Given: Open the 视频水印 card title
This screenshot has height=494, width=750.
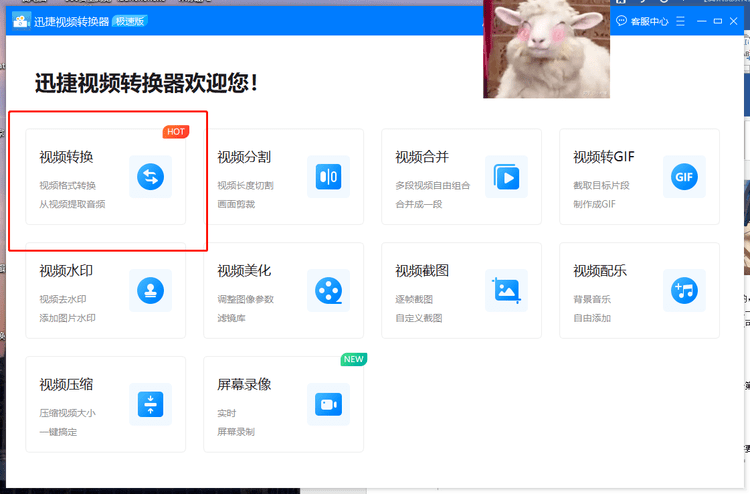Looking at the screenshot, I should (x=66, y=271).
